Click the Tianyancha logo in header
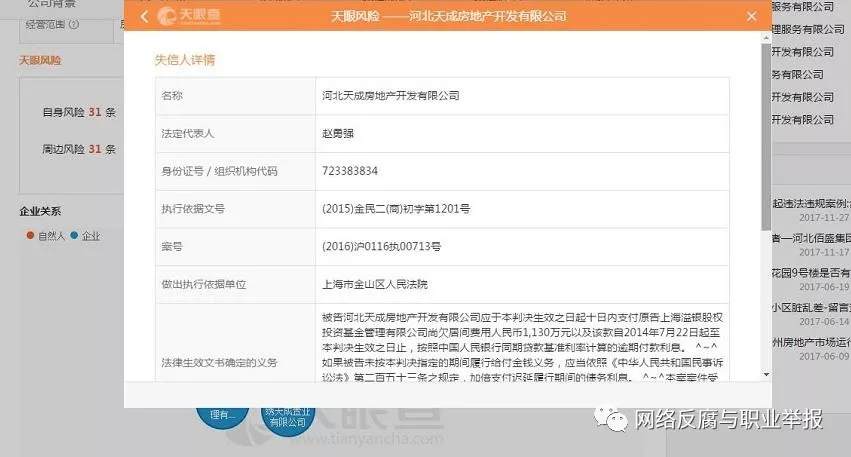 pos(189,16)
